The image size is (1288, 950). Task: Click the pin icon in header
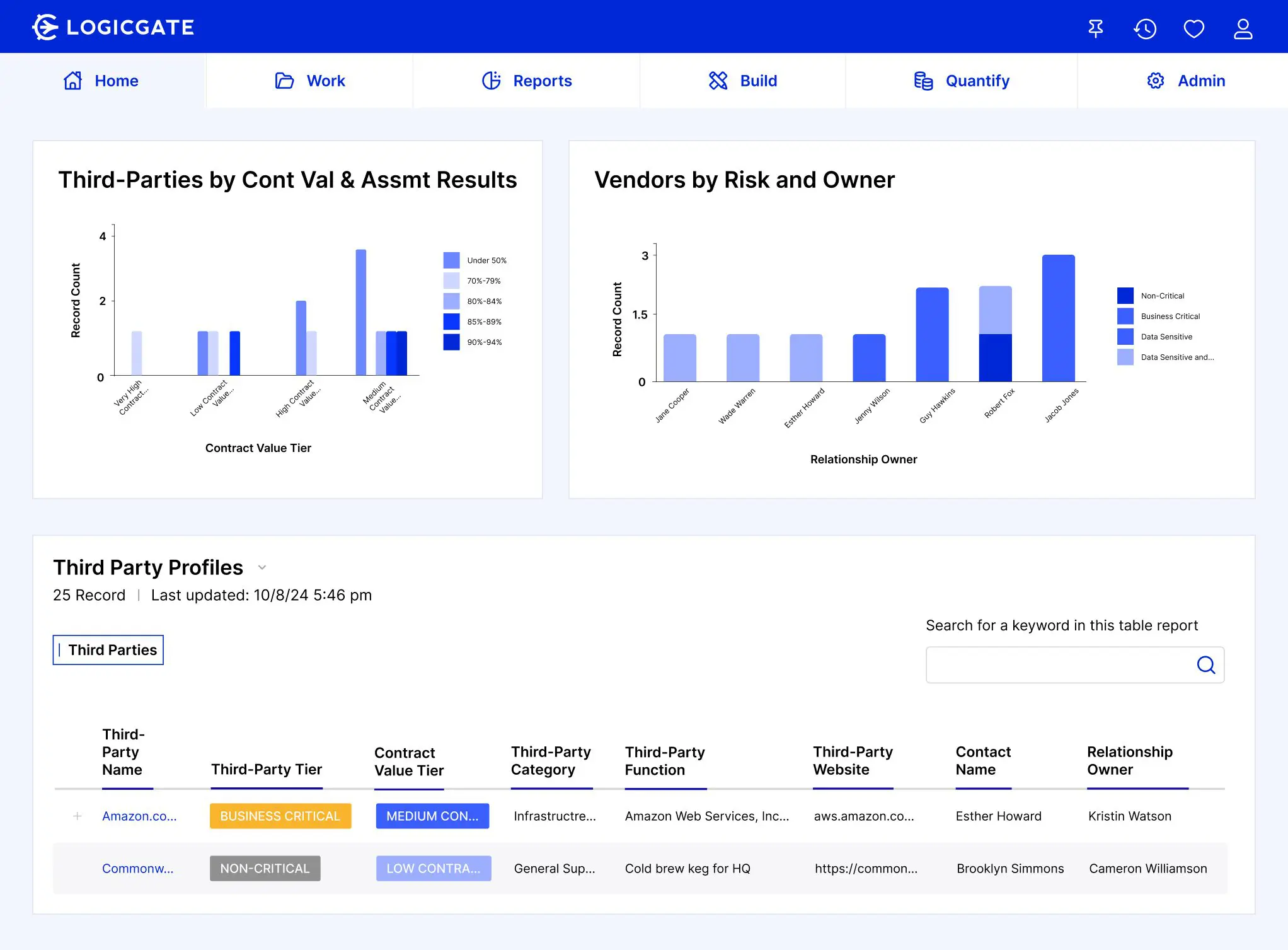point(1095,28)
